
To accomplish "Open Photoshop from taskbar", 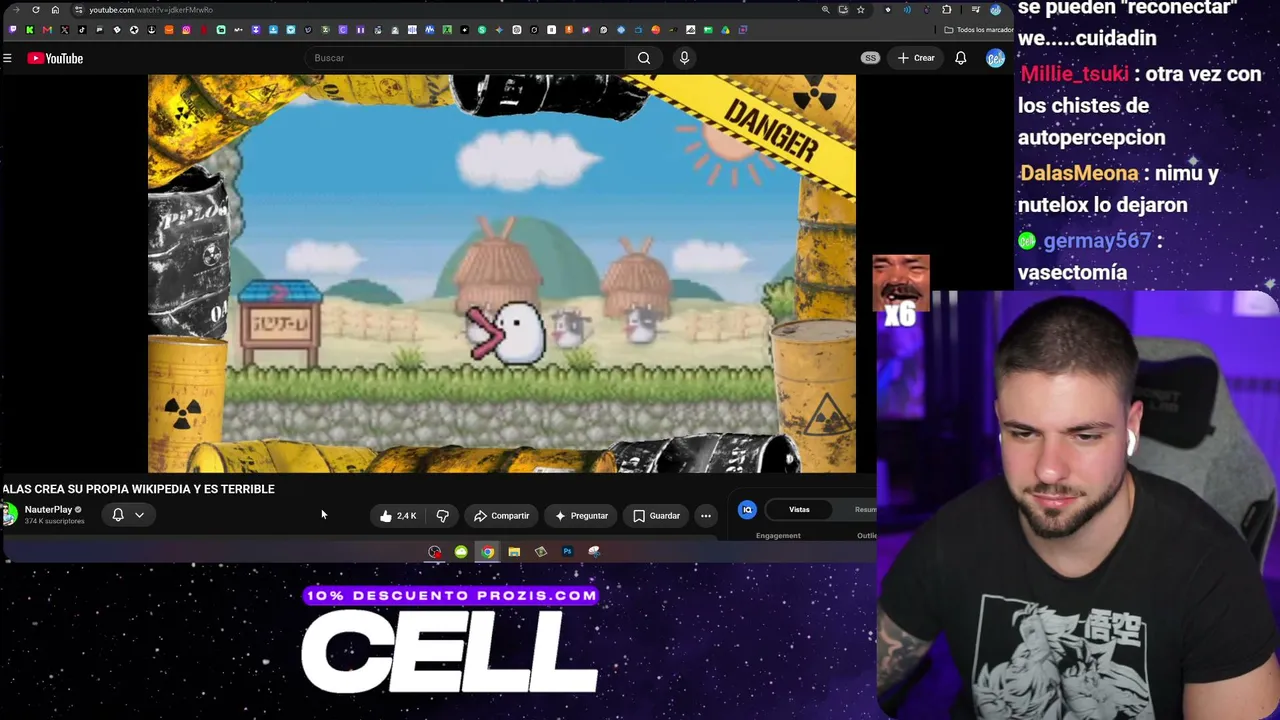I will [x=567, y=552].
